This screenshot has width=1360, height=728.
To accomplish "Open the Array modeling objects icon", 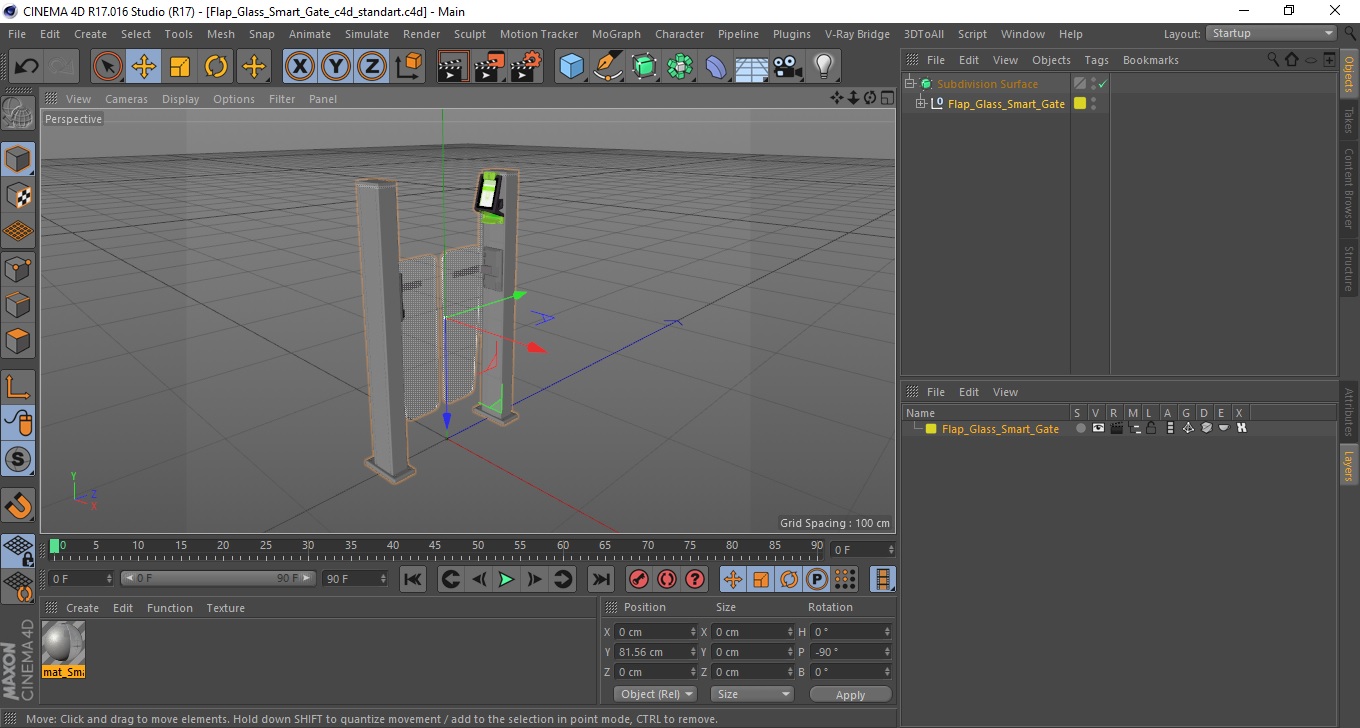I will point(680,67).
